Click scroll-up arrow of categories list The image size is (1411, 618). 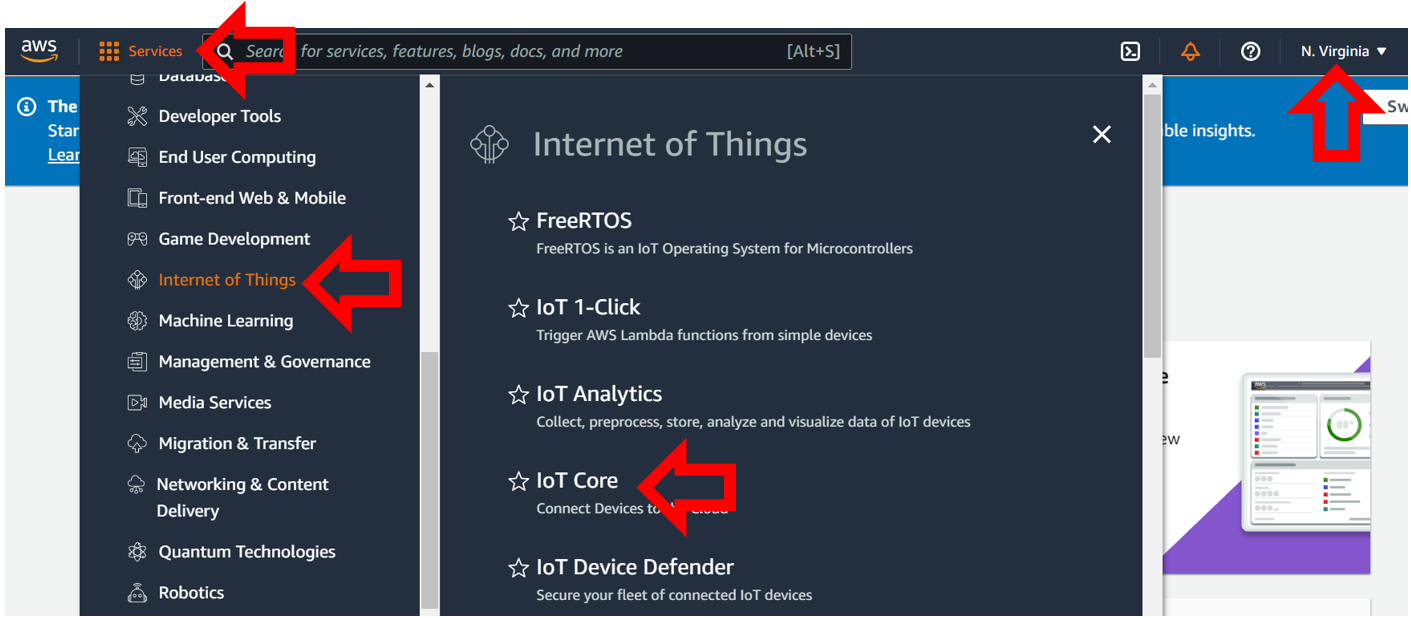(x=430, y=86)
